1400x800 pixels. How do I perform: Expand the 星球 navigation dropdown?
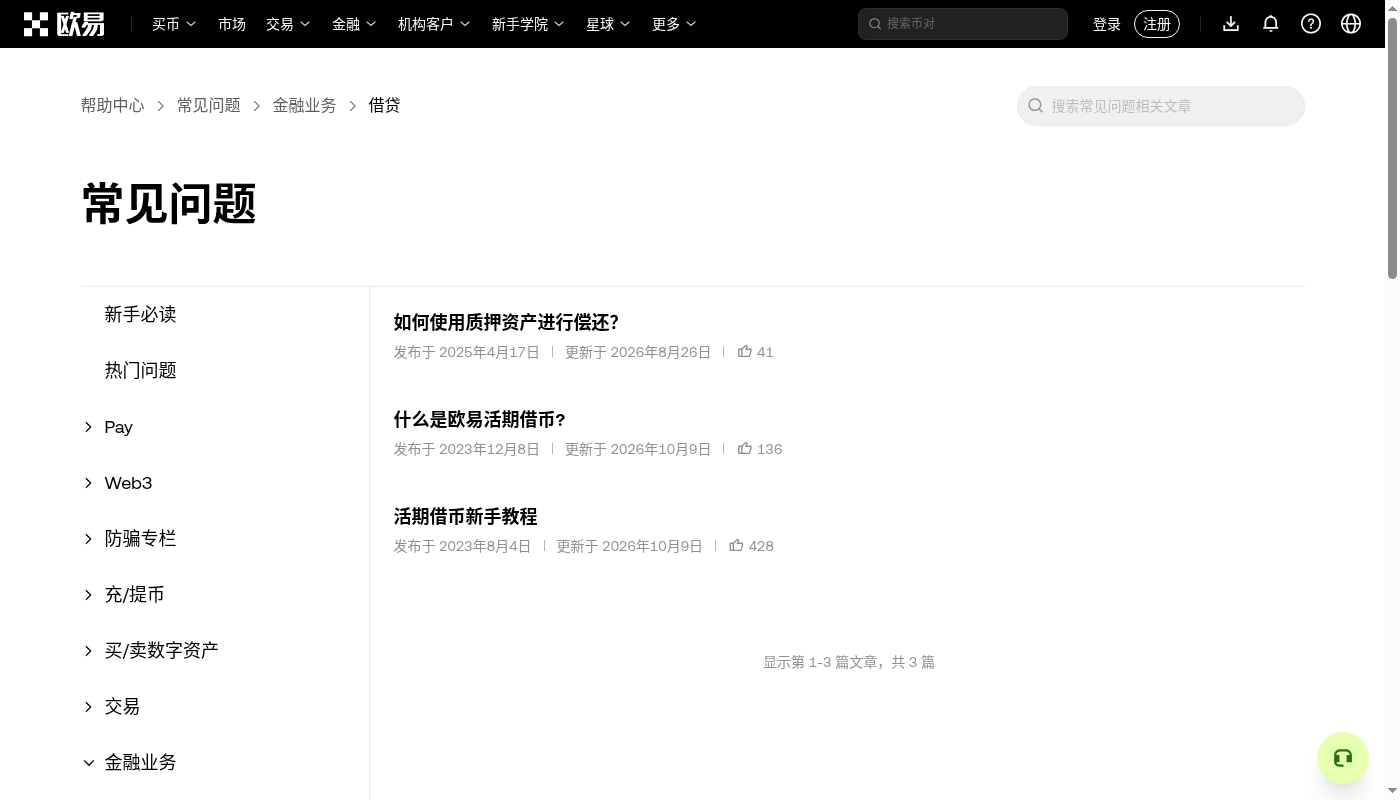coord(608,24)
